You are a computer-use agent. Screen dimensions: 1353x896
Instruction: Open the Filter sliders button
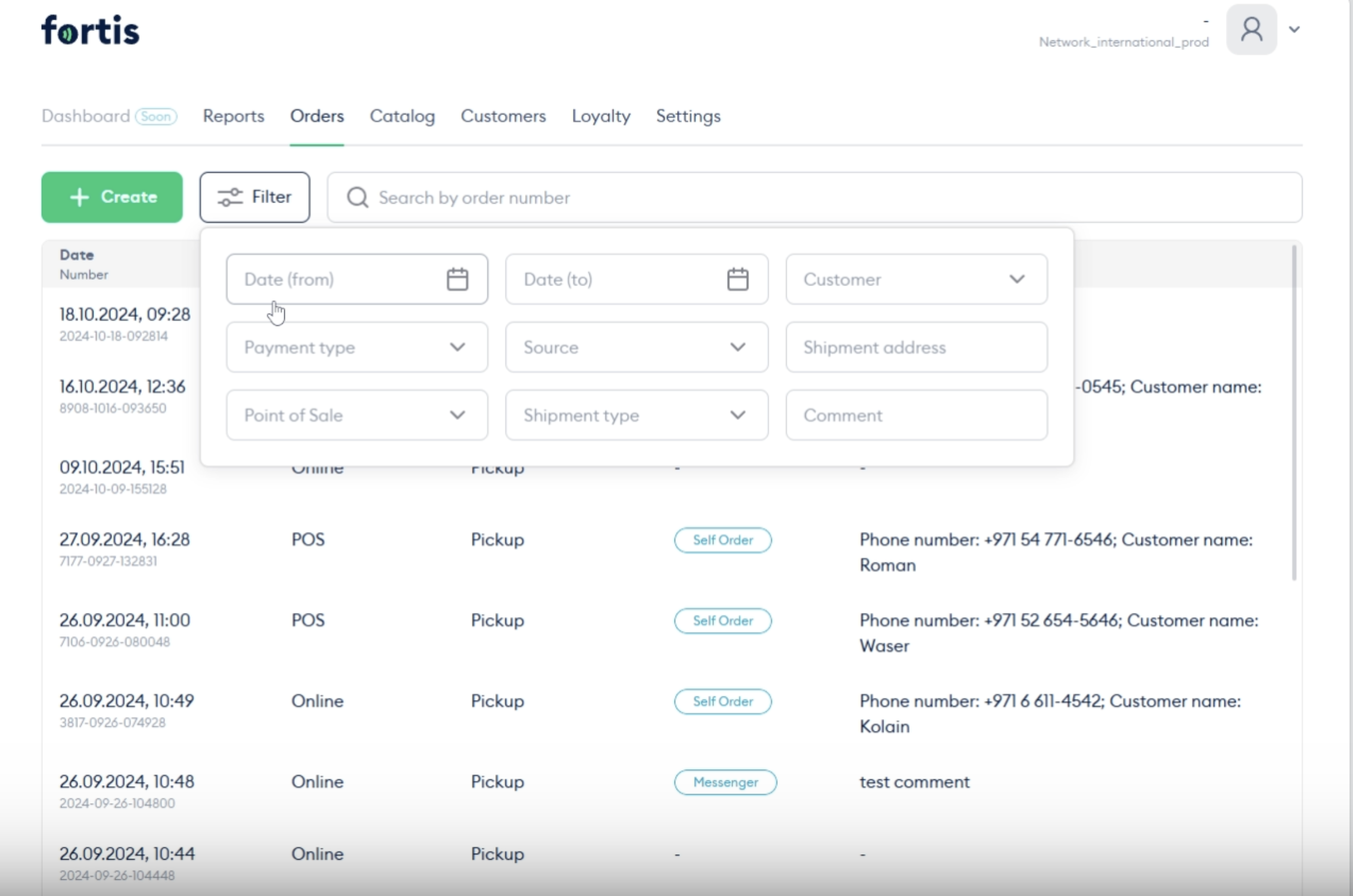click(255, 197)
